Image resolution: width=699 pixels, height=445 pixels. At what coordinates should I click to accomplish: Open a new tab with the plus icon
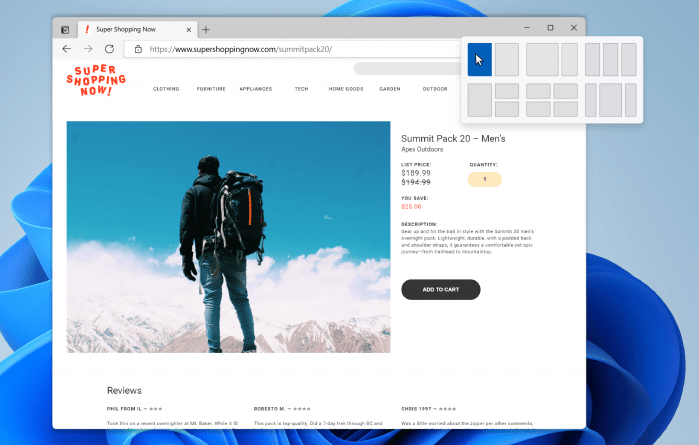[x=206, y=30]
